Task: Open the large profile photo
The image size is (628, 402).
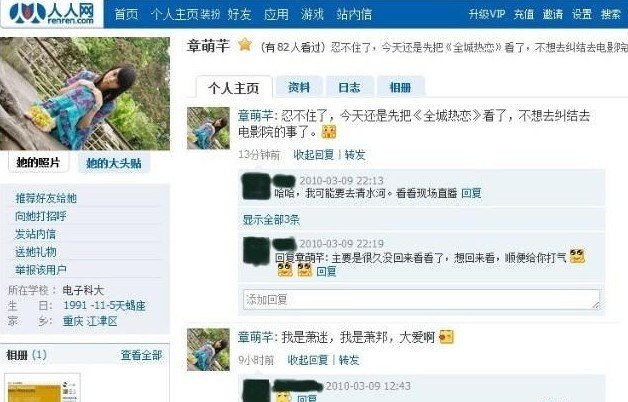Action: (x=85, y=94)
